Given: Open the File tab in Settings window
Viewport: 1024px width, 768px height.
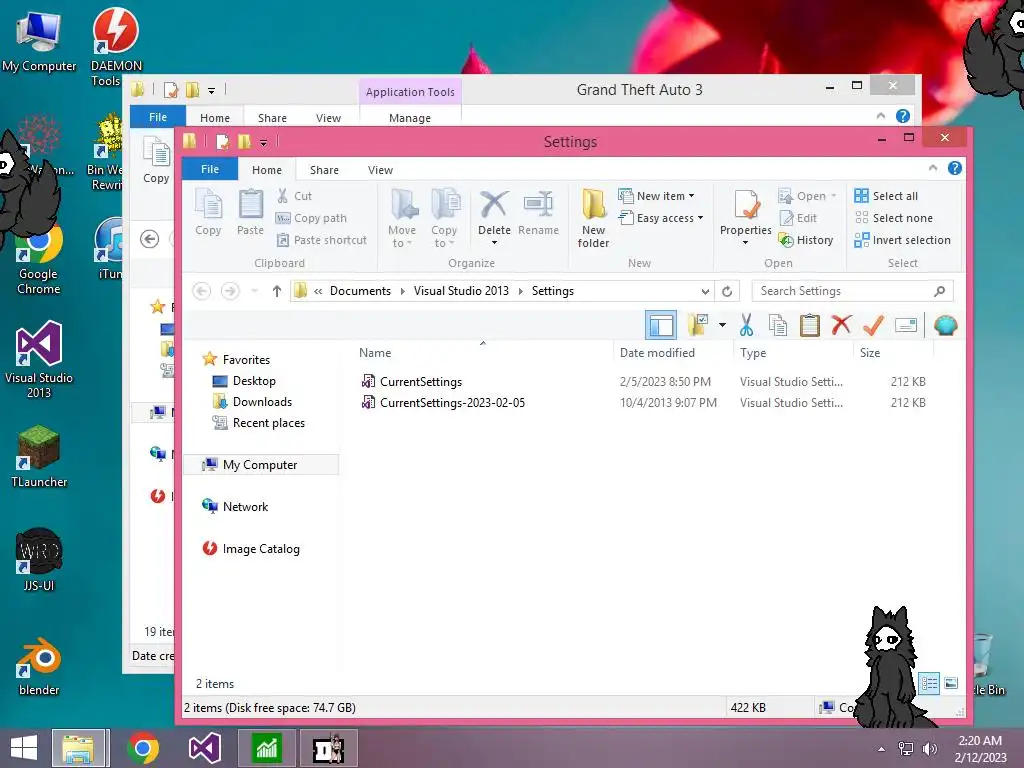Looking at the screenshot, I should point(210,169).
